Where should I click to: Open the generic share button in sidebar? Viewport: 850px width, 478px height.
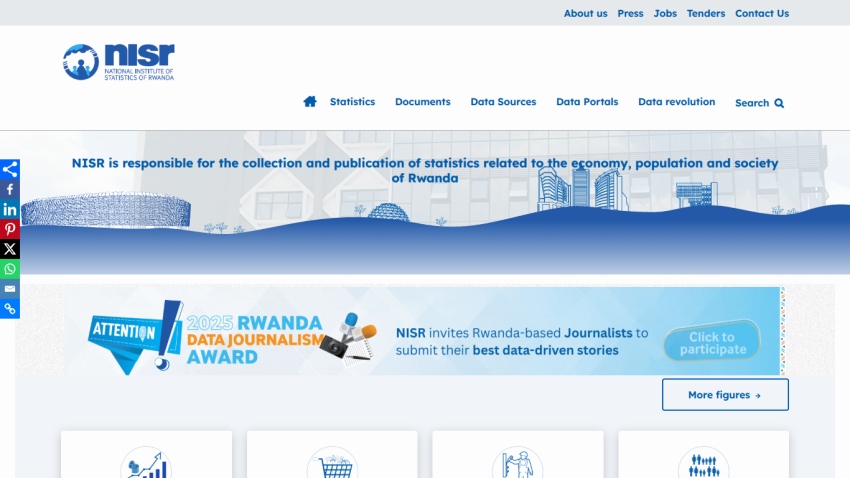click(x=10, y=170)
